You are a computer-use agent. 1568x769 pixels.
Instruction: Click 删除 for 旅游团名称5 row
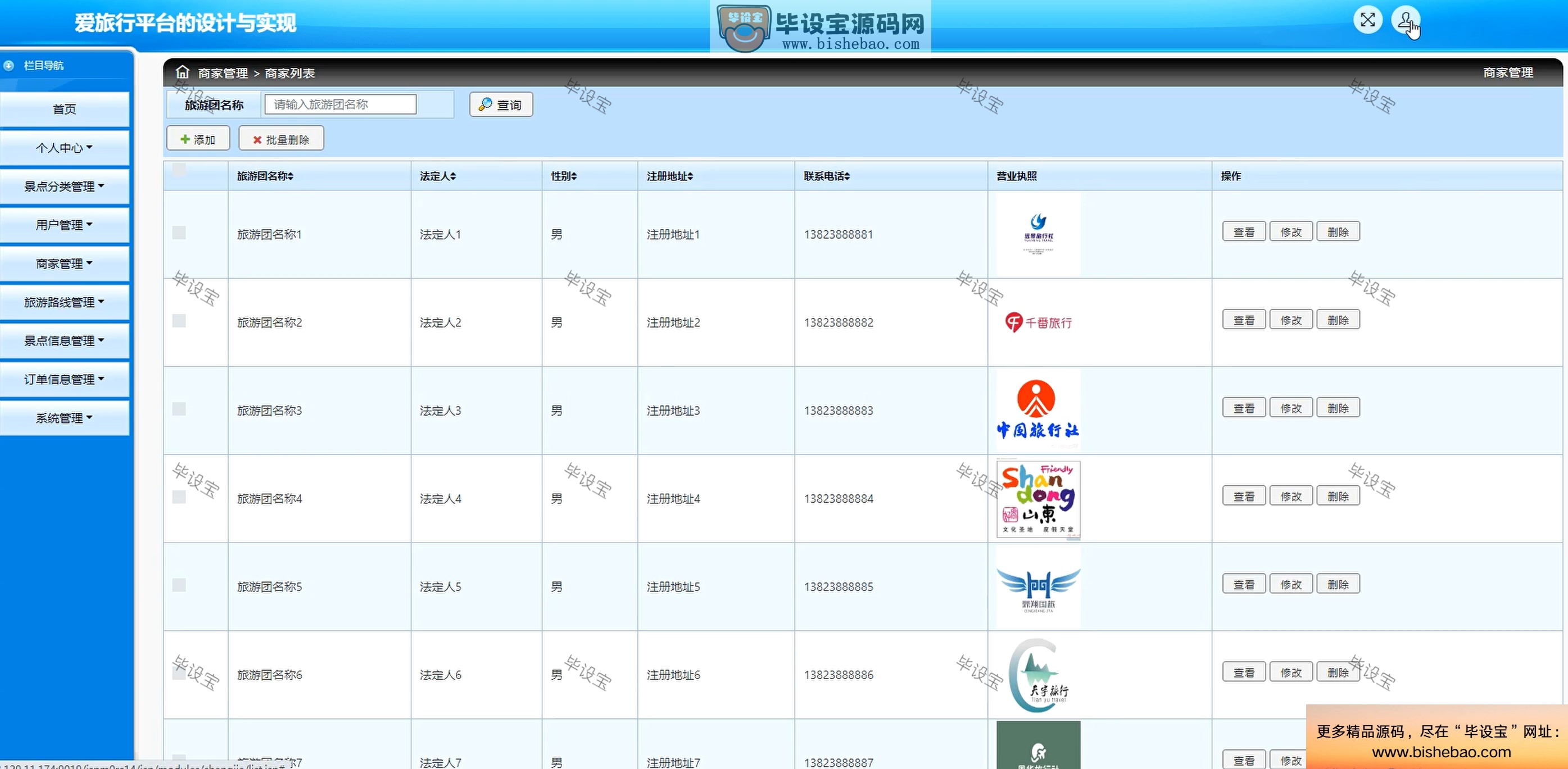click(x=1338, y=585)
